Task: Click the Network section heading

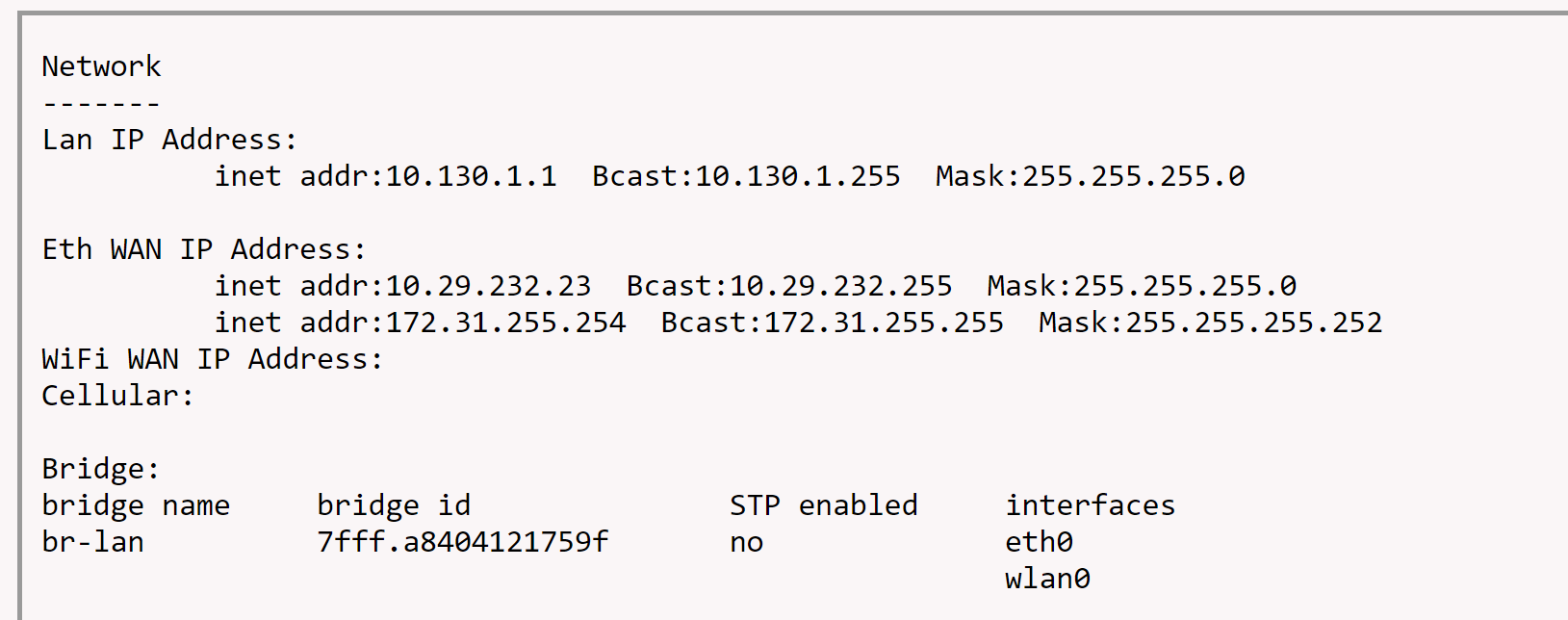Action: pos(101,66)
